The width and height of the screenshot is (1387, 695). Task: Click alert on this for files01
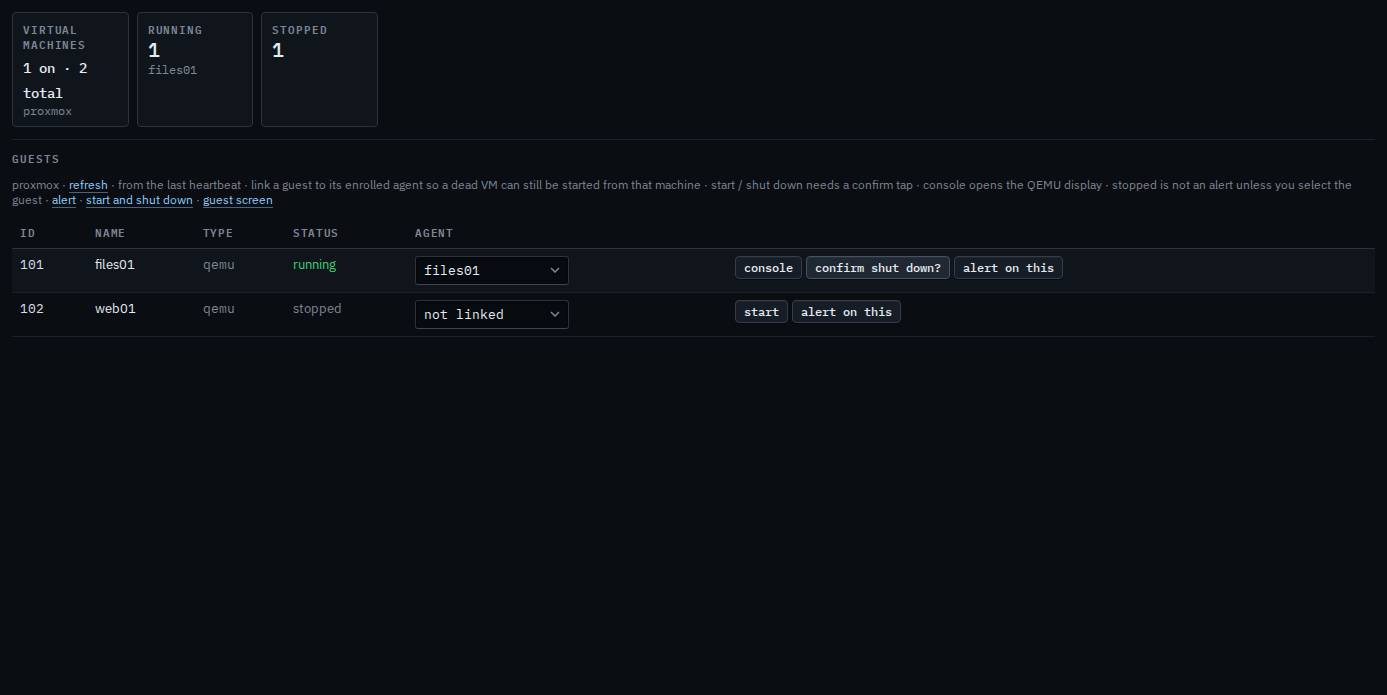[1008, 268]
